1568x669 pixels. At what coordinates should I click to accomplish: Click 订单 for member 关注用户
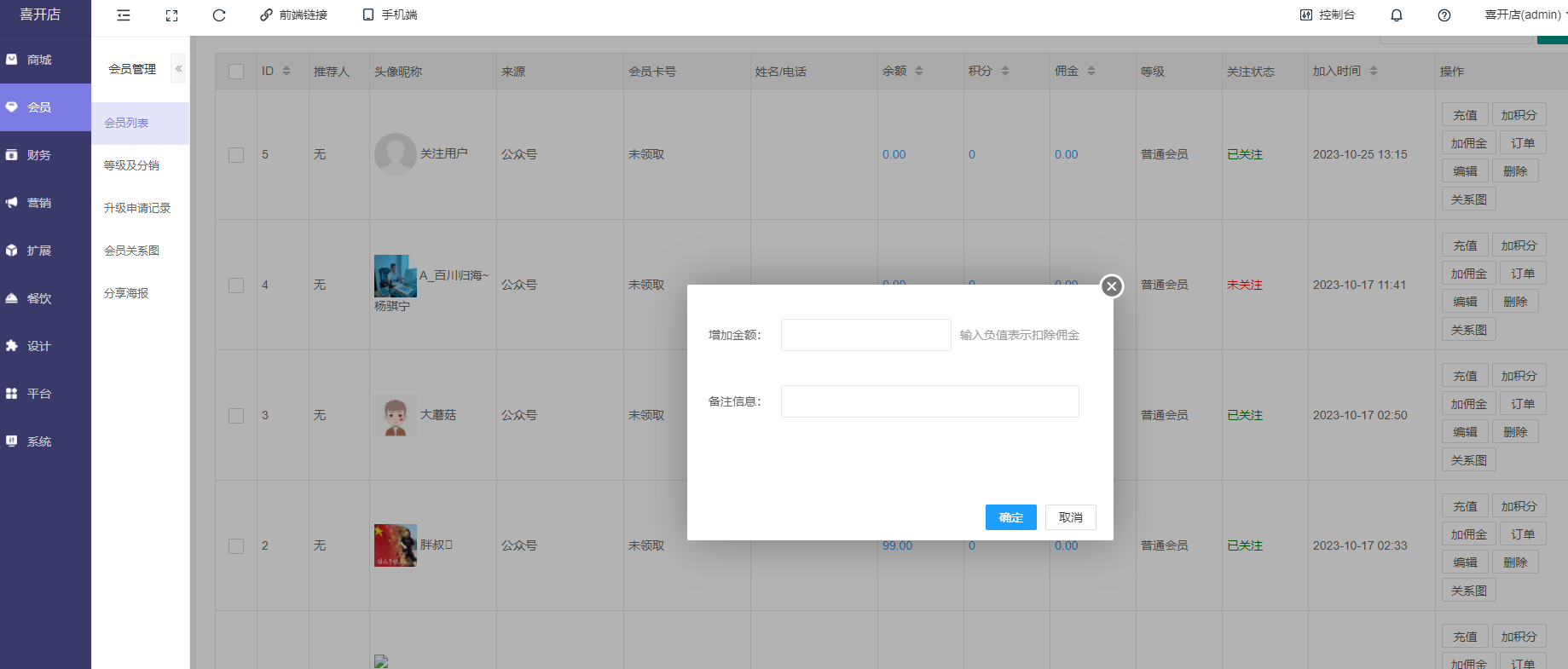tap(1523, 143)
